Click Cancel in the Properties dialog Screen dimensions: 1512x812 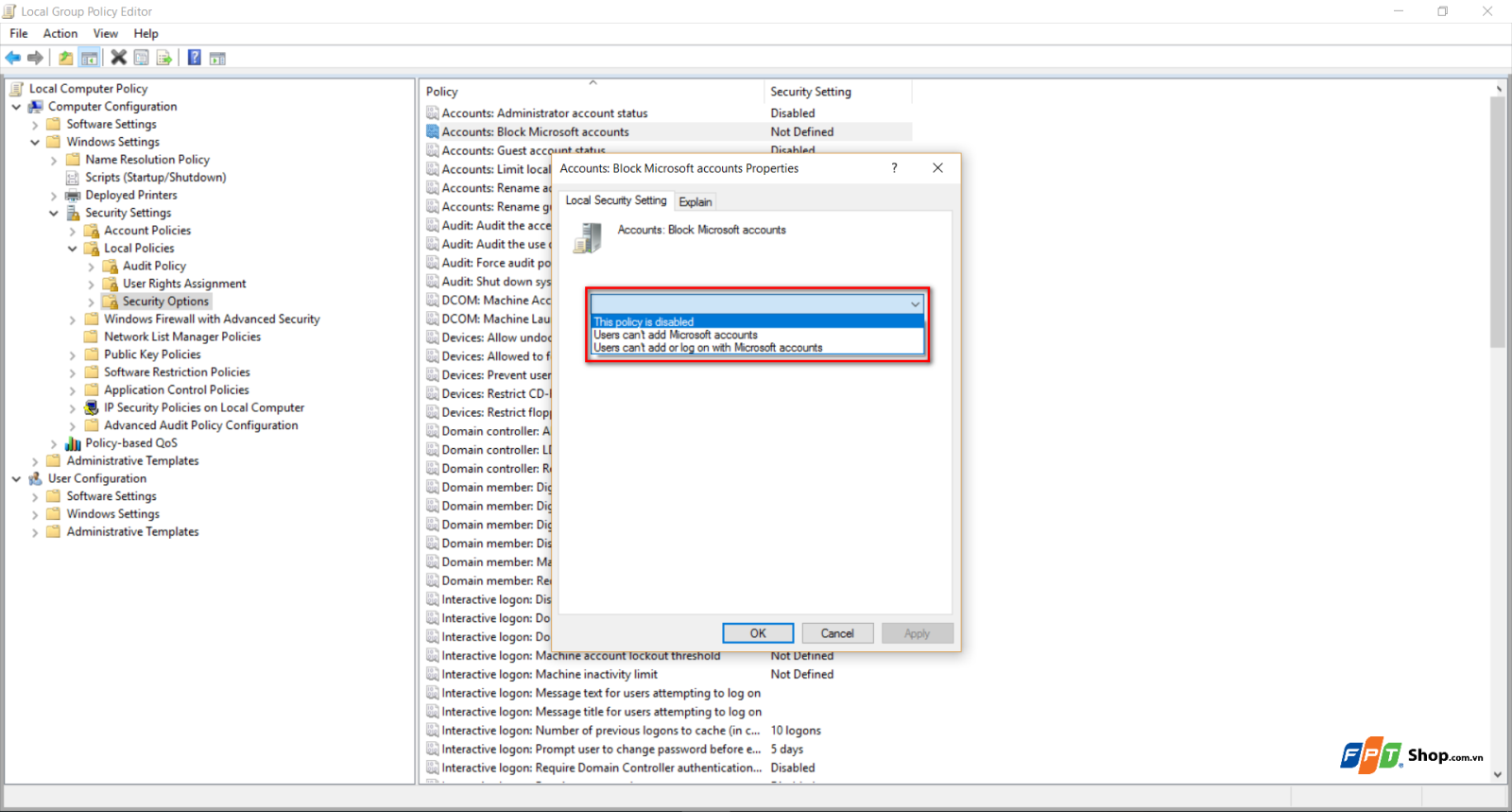coord(837,633)
